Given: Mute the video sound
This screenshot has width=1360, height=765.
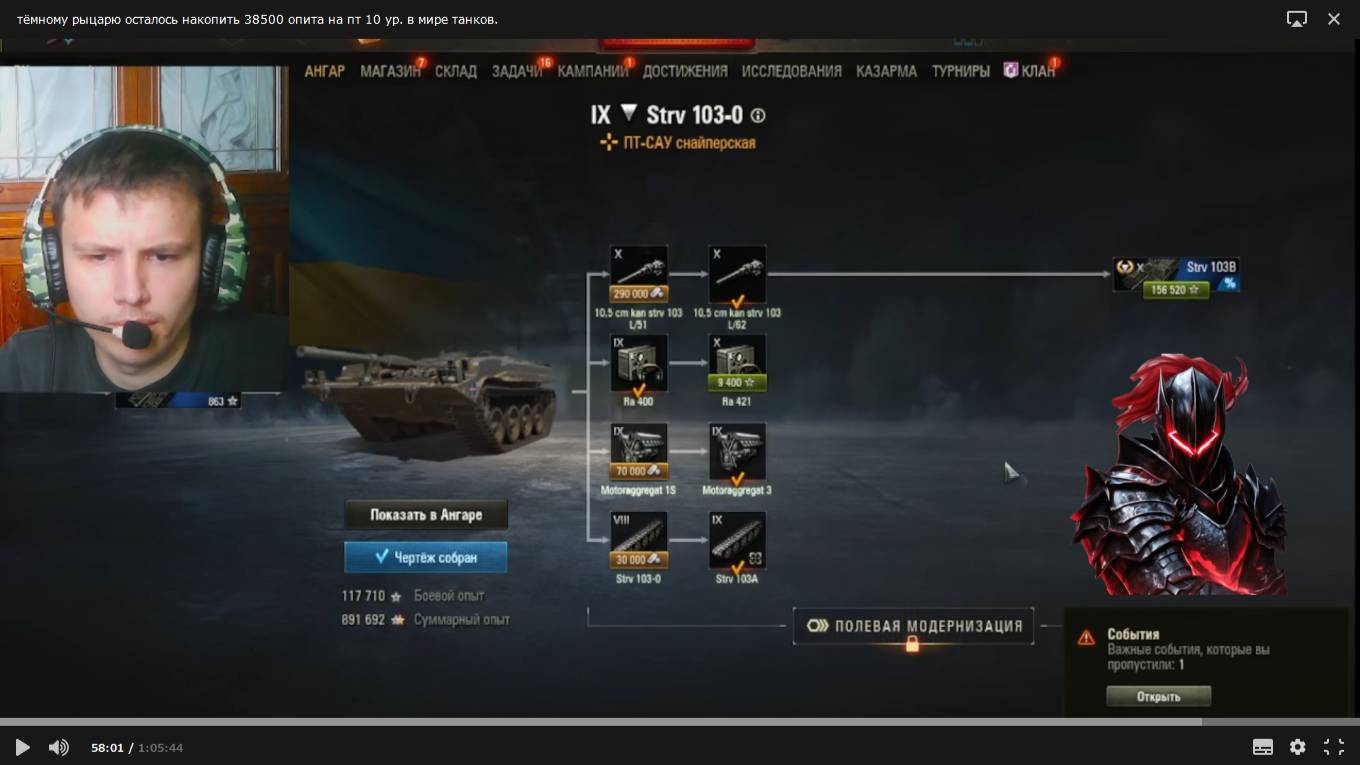Looking at the screenshot, I should click(59, 747).
